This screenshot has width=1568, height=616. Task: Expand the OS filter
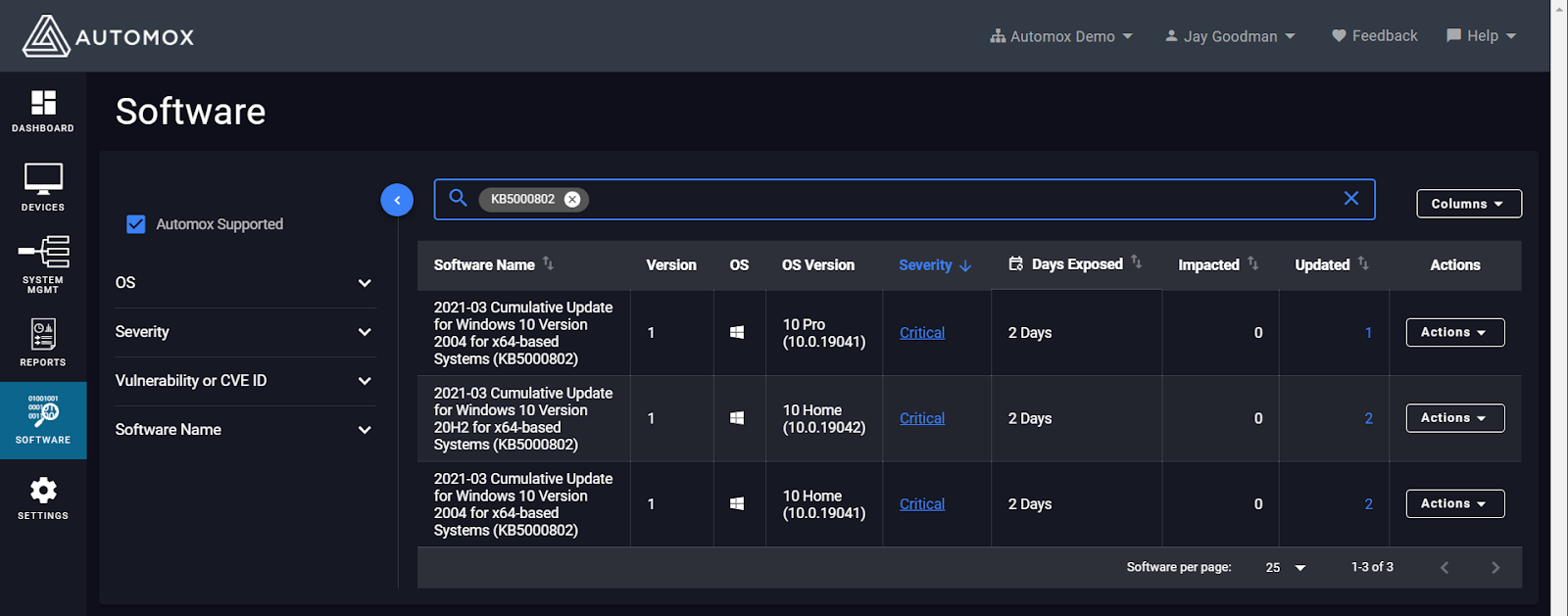tap(245, 283)
